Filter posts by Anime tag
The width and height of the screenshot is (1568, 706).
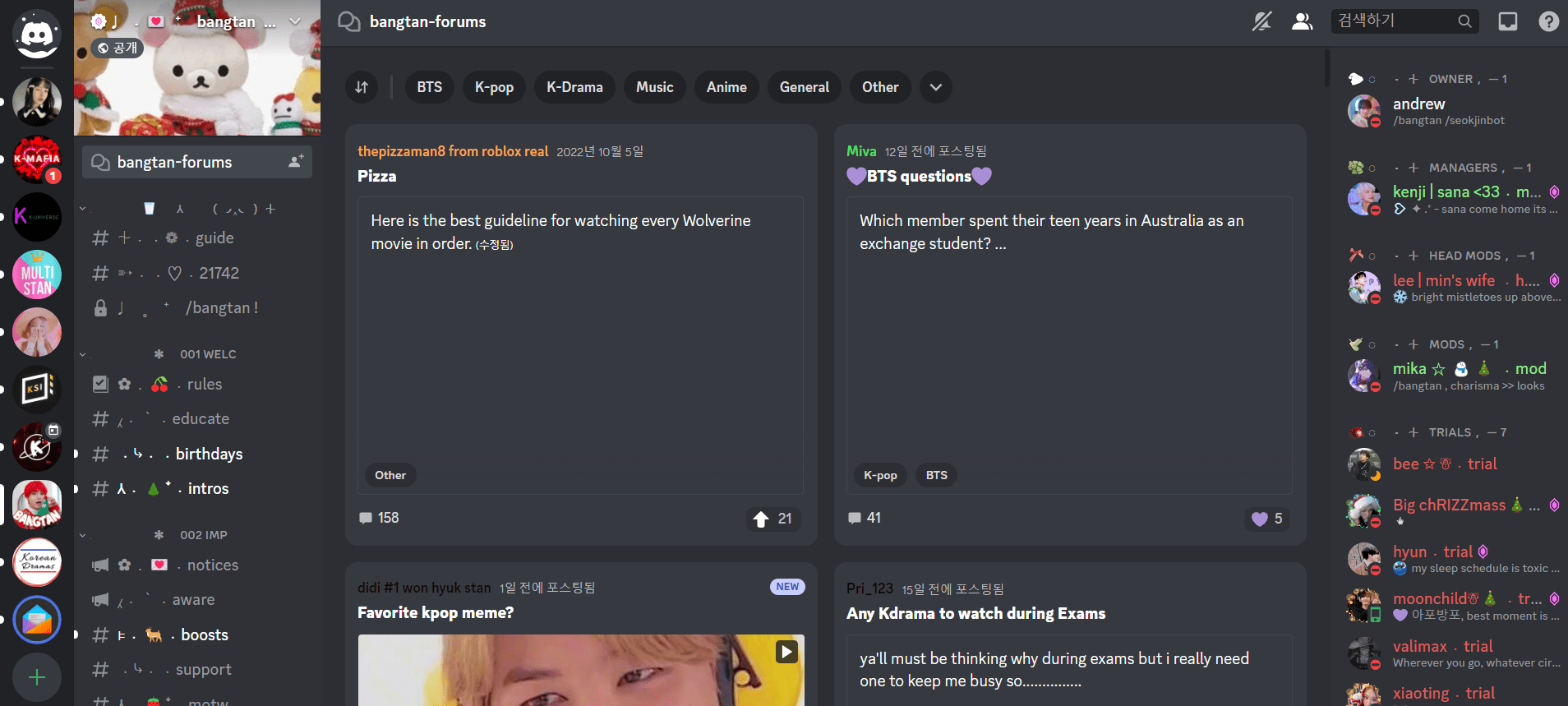pyautogui.click(x=726, y=87)
